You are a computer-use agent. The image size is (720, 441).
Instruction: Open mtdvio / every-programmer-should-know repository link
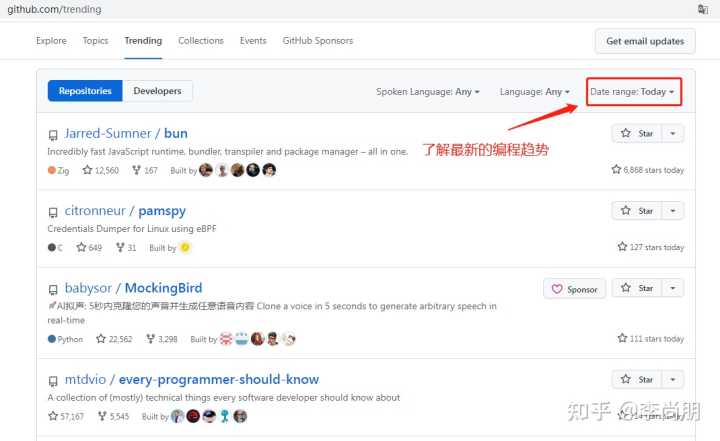pyautogui.click(x=191, y=379)
